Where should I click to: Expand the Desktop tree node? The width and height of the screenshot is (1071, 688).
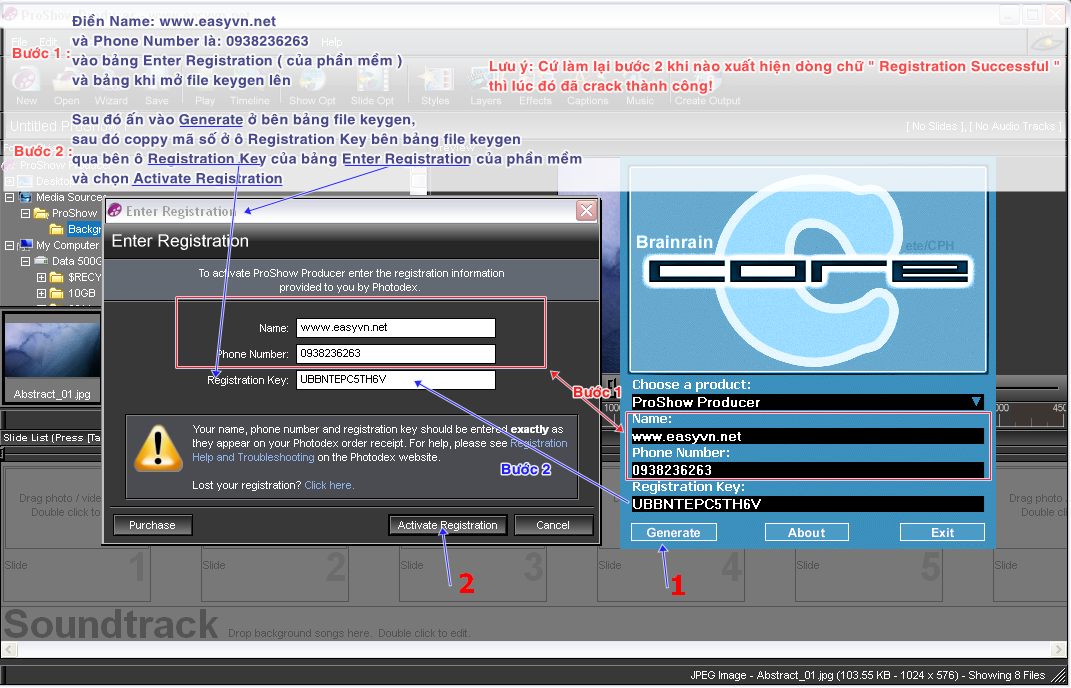point(10,181)
